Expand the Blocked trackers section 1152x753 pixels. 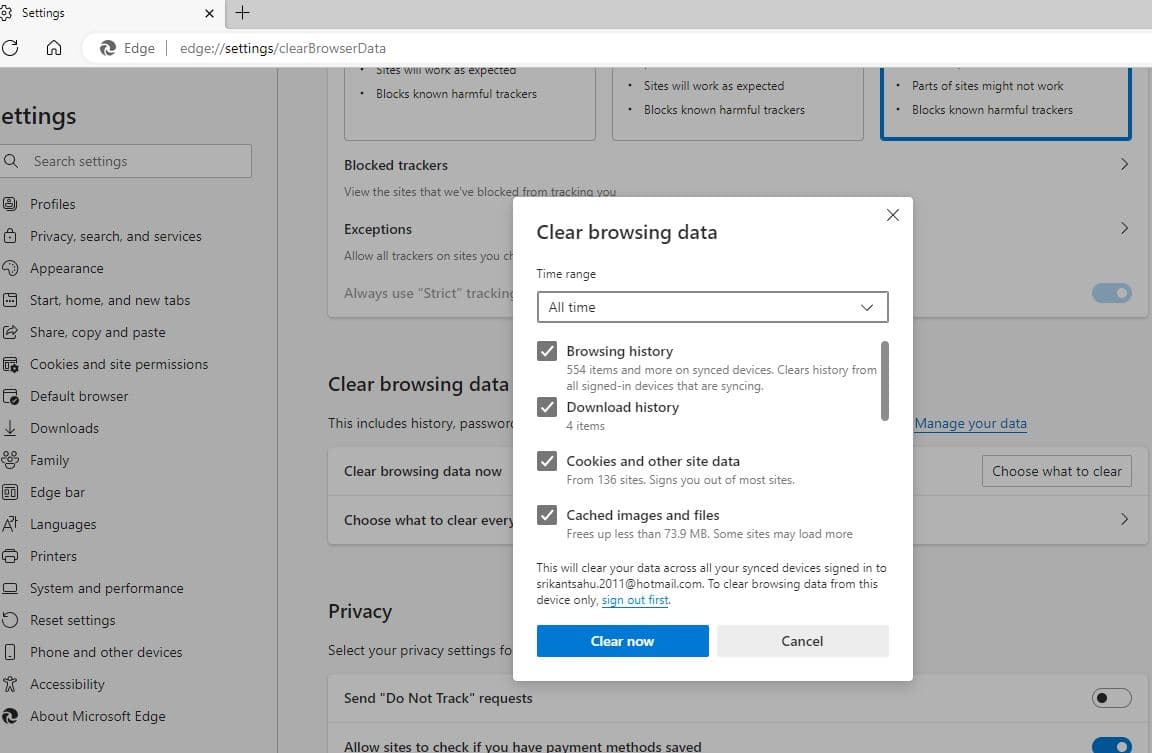1122,164
